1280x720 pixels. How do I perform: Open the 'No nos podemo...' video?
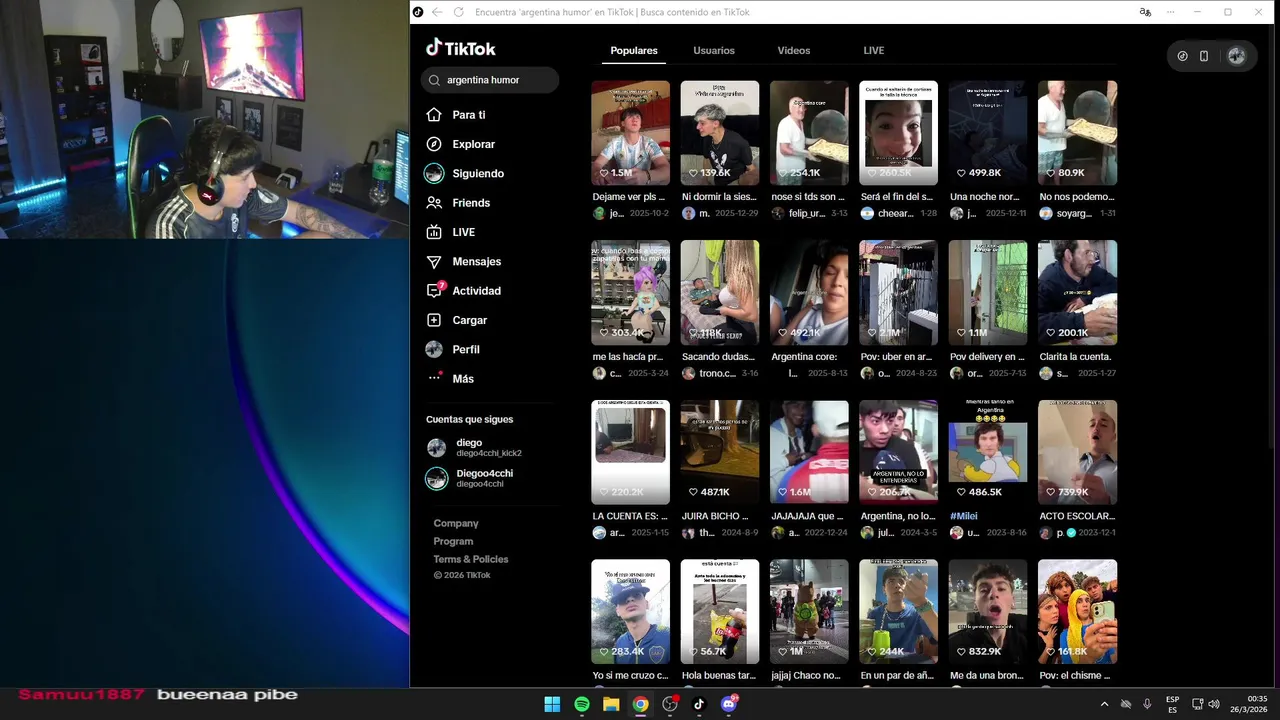point(1077,133)
